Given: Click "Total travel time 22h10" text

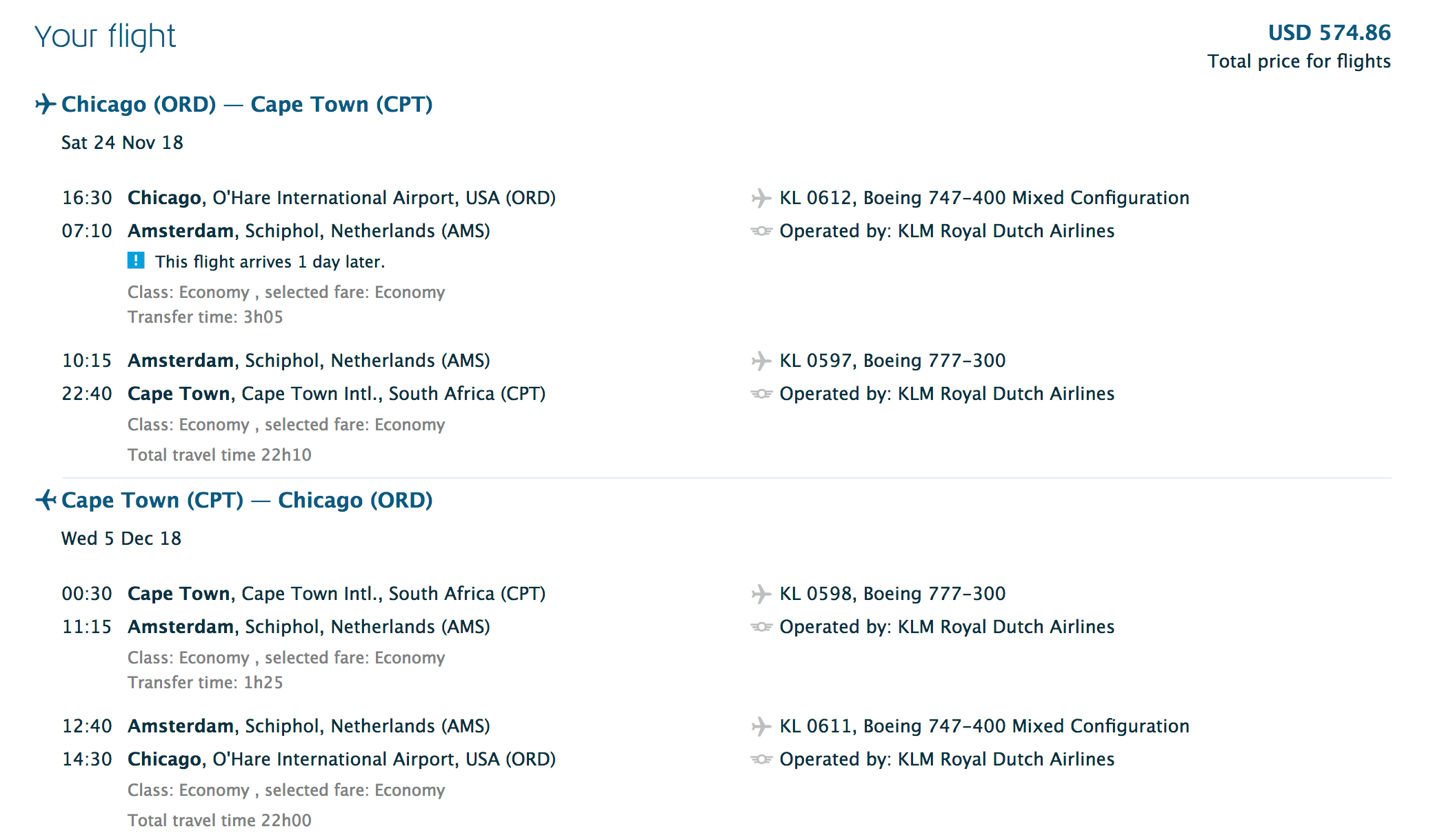Looking at the screenshot, I should 219,455.
